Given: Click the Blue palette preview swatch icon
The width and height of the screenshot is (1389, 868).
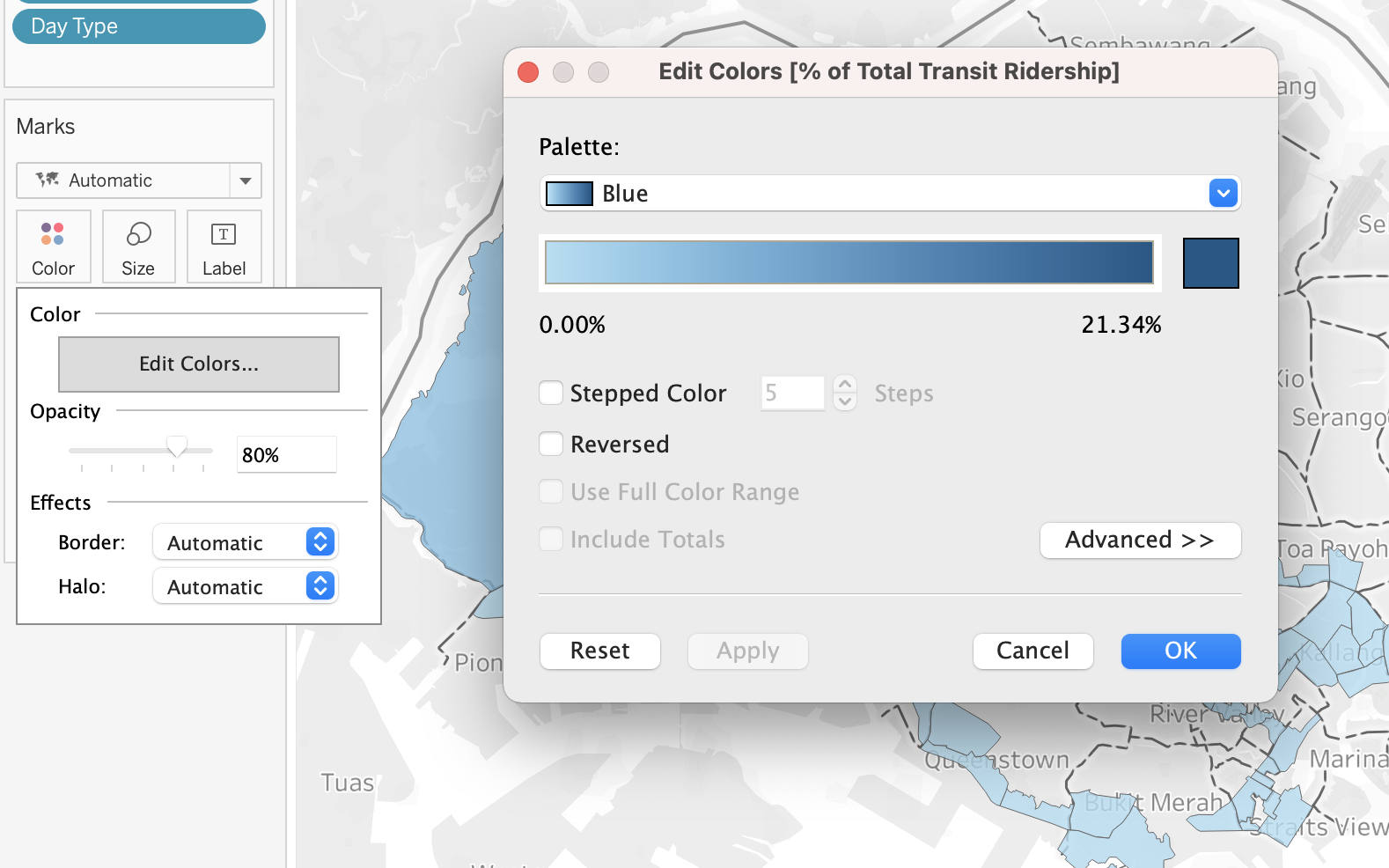Looking at the screenshot, I should [569, 194].
